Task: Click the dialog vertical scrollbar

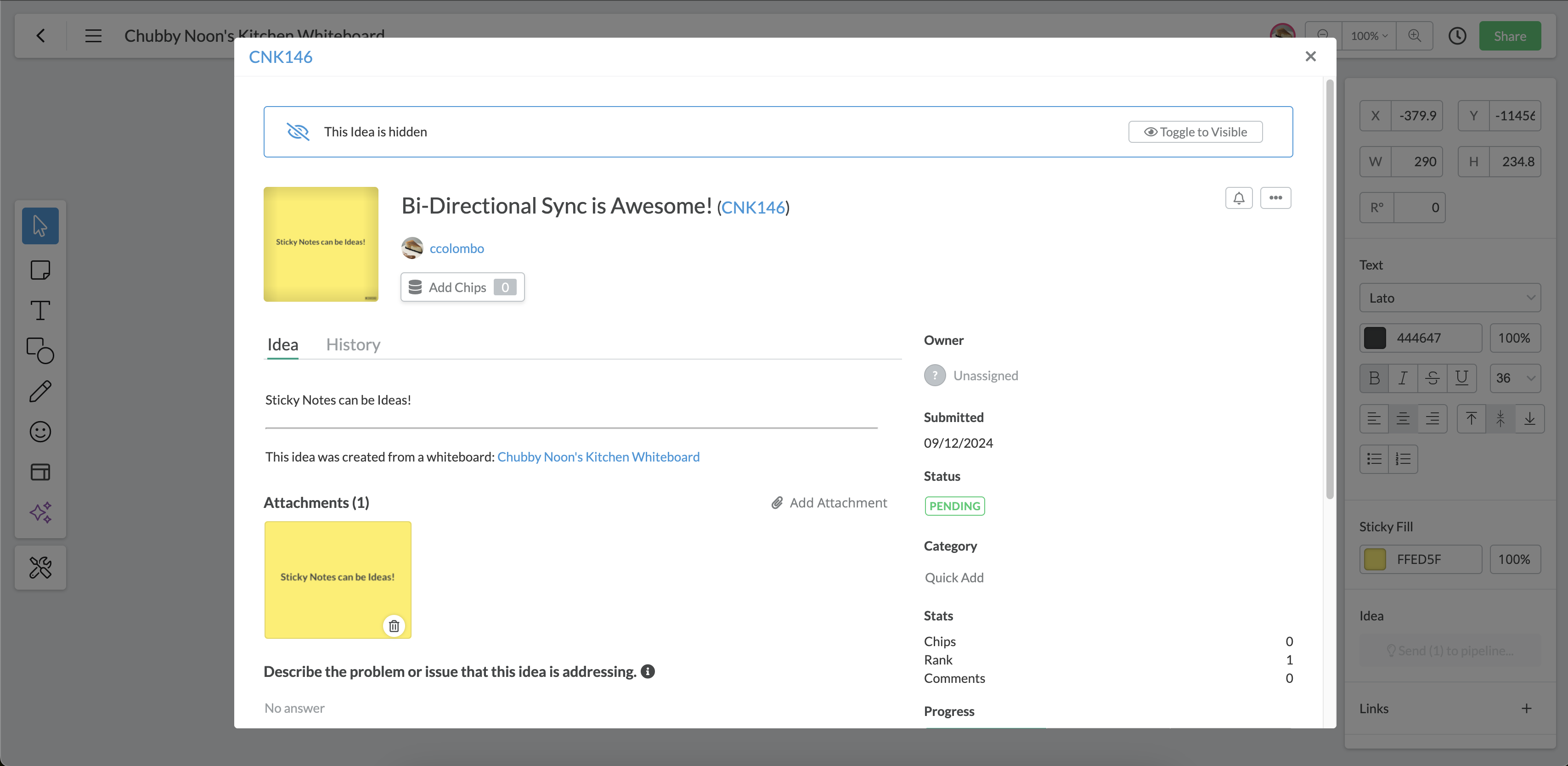Action: (x=1330, y=289)
